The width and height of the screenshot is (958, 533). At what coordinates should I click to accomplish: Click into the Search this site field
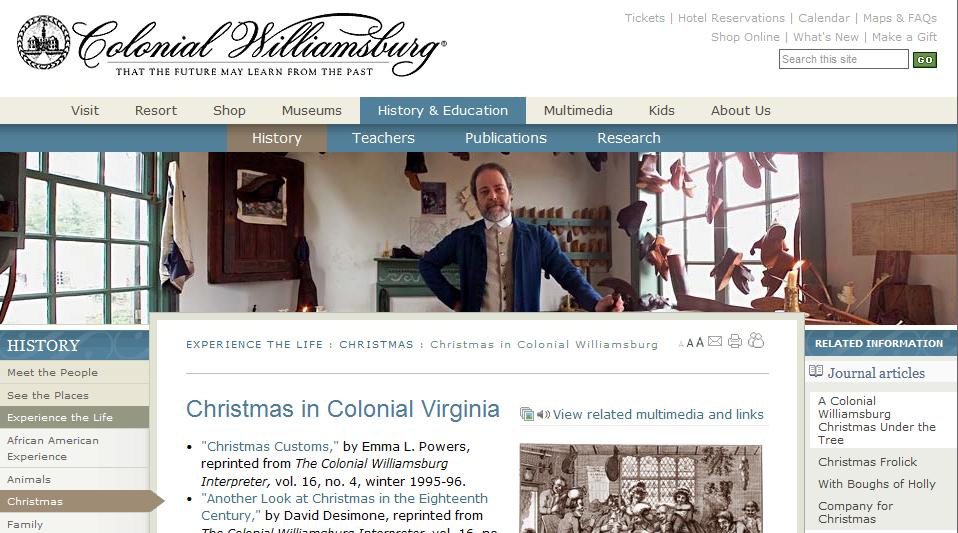coord(843,59)
